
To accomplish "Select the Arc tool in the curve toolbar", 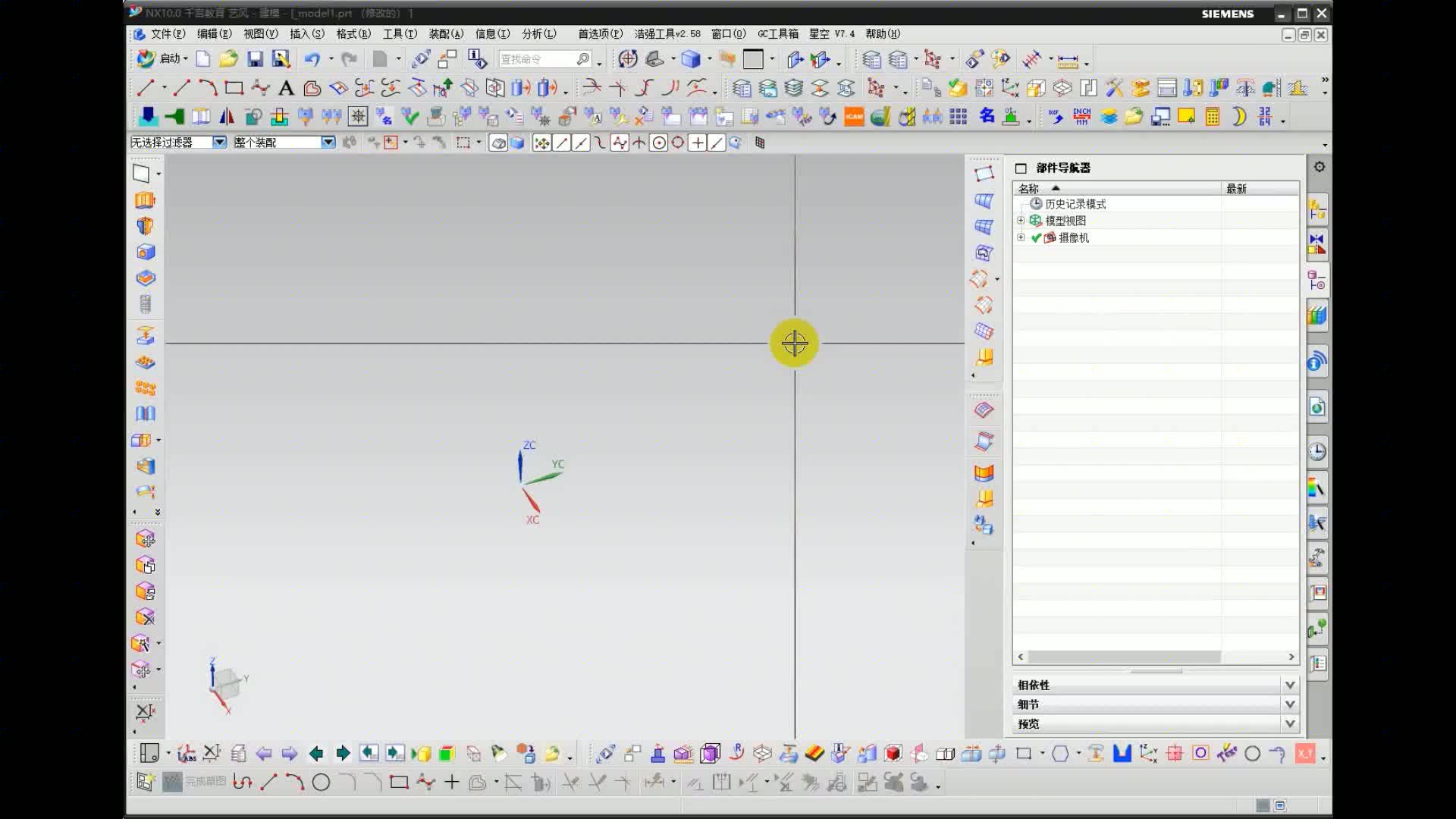I will pos(208,88).
